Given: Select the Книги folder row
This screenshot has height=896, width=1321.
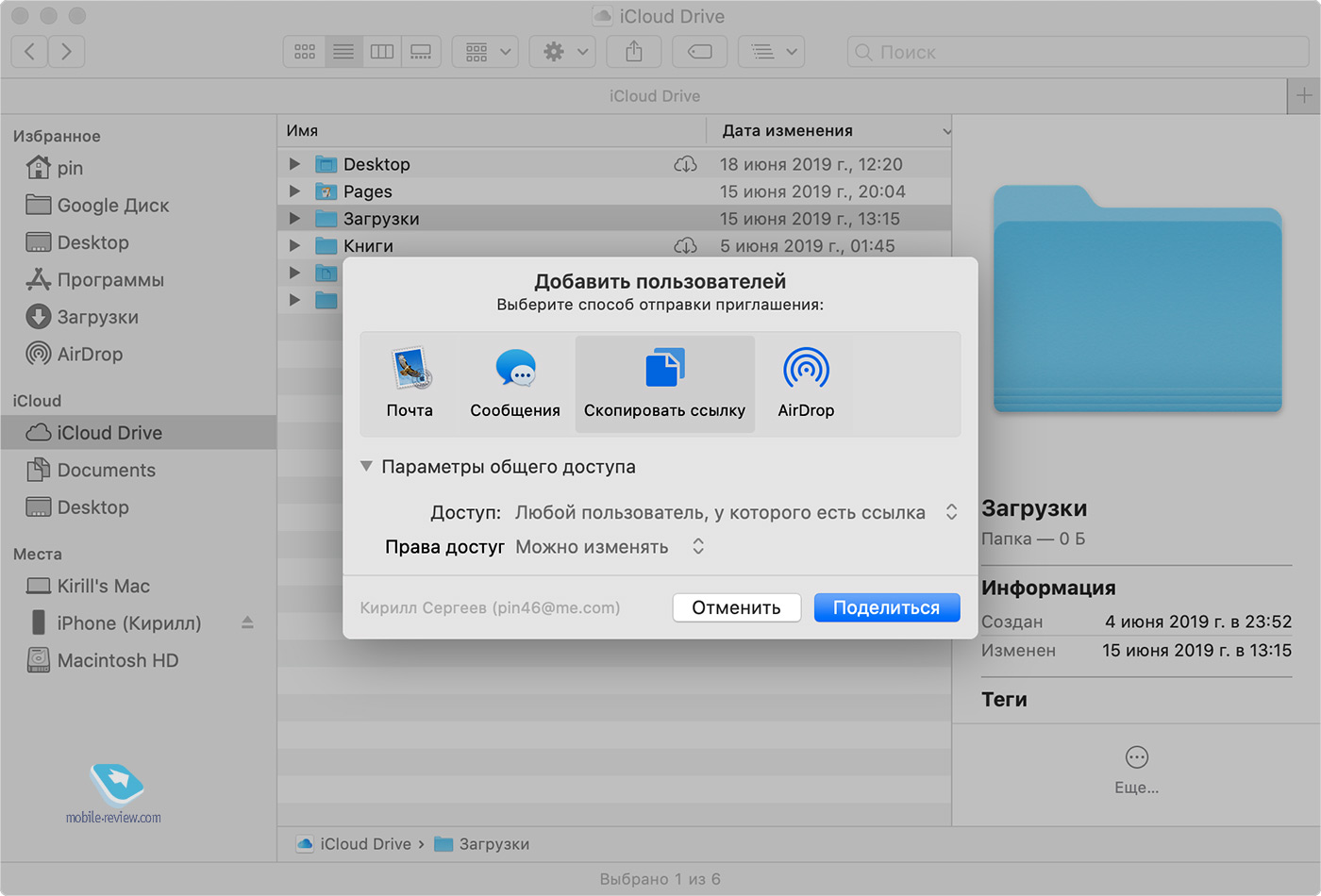Looking at the screenshot, I should coord(614,246).
